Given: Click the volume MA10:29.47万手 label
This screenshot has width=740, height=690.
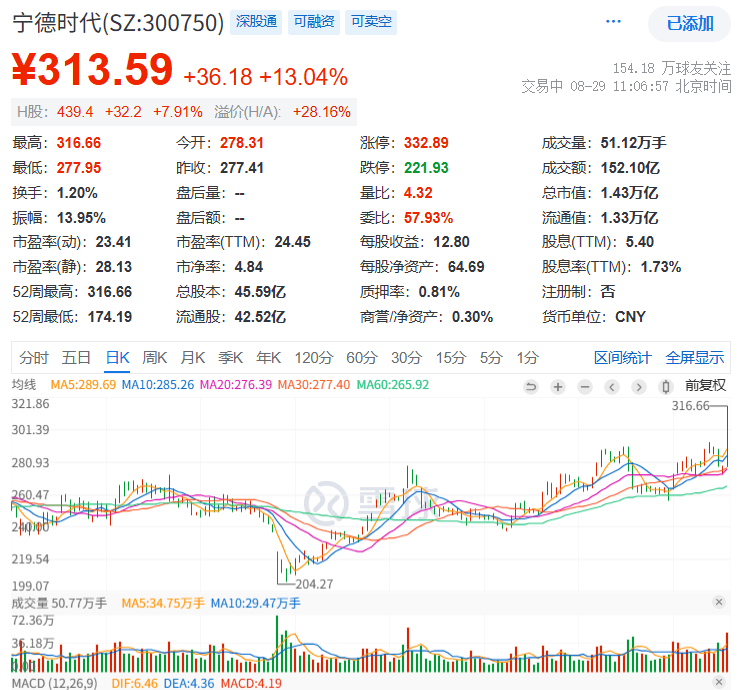Looking at the screenshot, I should (255, 603).
